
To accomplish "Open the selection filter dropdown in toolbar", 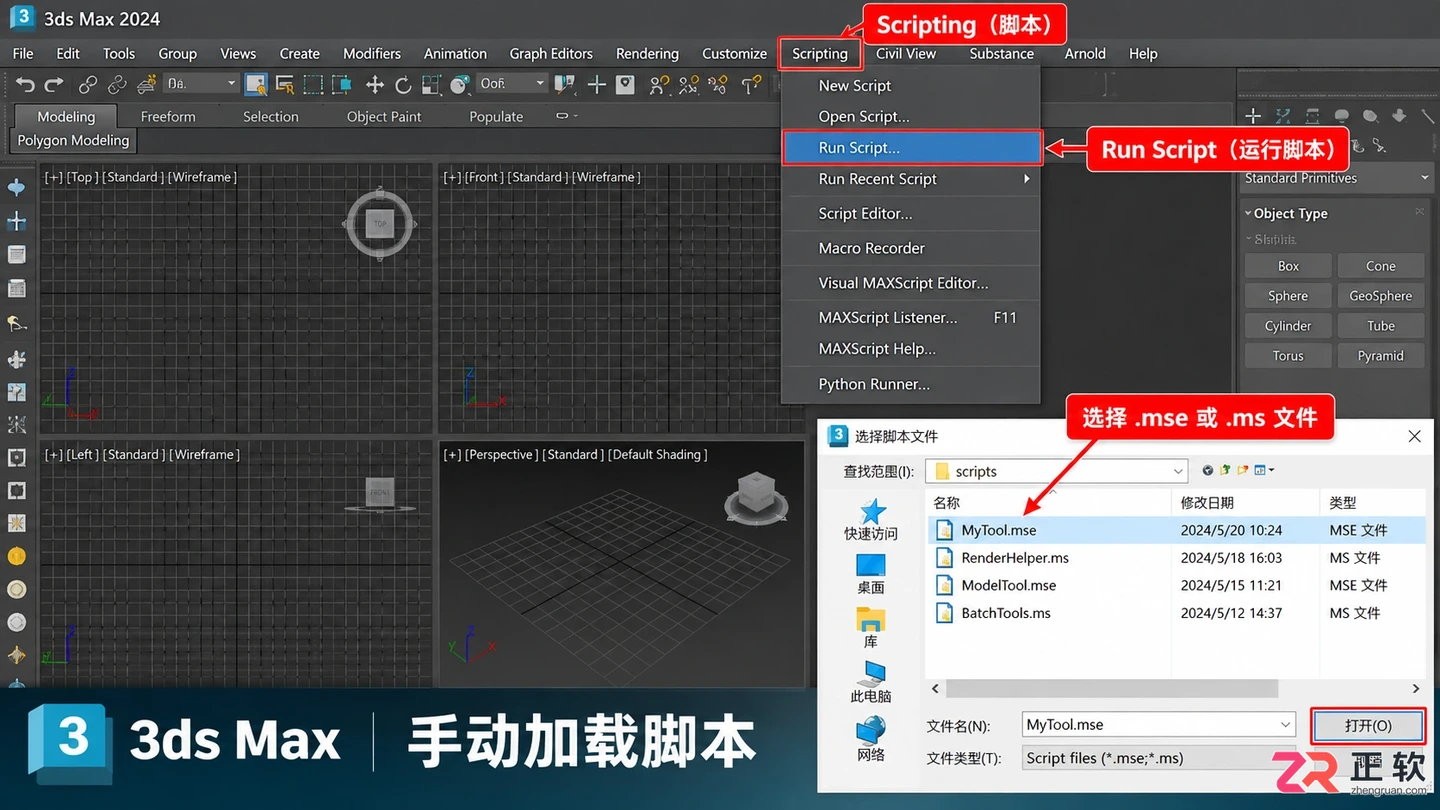I will coord(201,84).
